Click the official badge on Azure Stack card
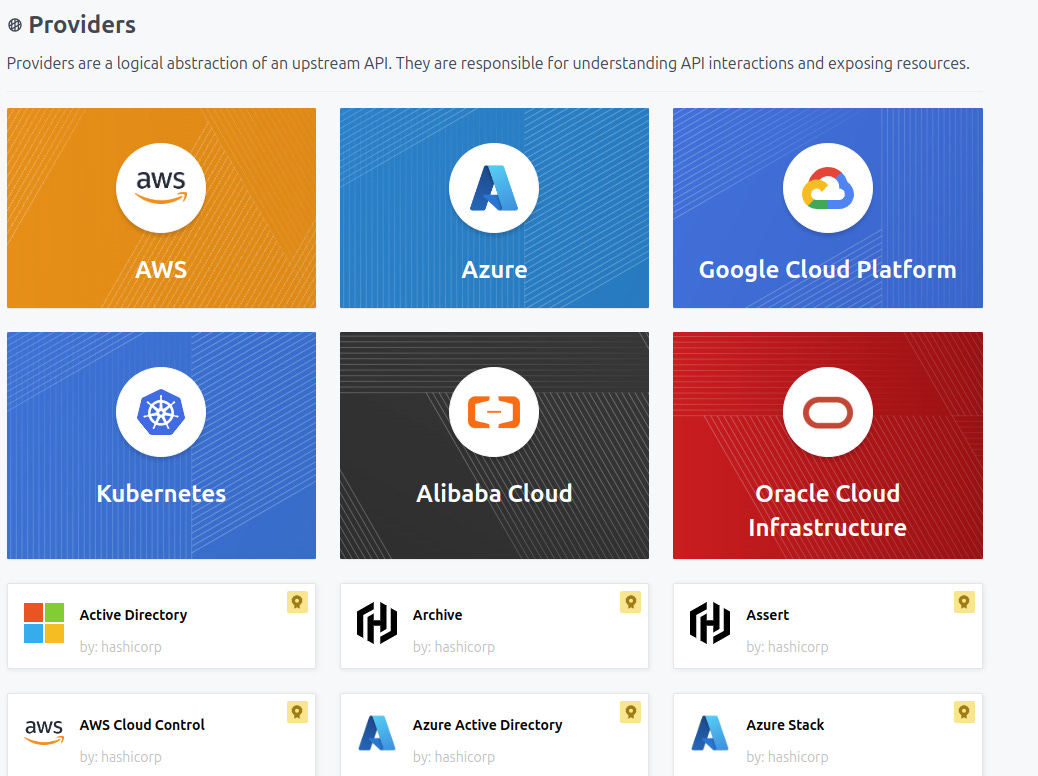 click(x=964, y=712)
